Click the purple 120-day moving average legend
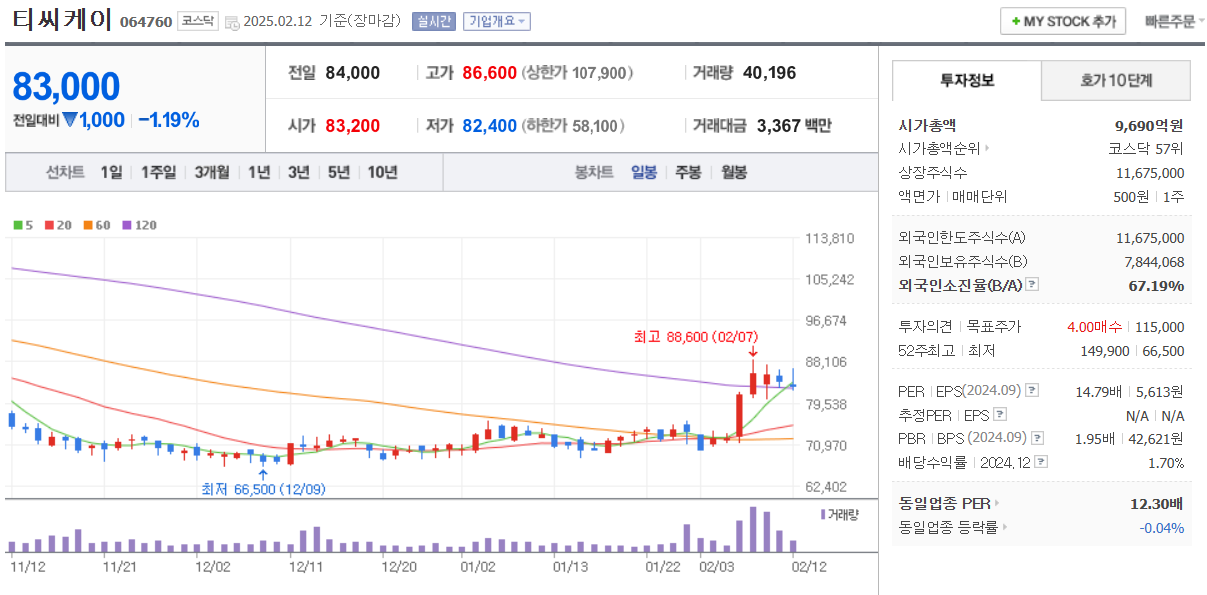This screenshot has width=1207, height=595. pos(139,225)
